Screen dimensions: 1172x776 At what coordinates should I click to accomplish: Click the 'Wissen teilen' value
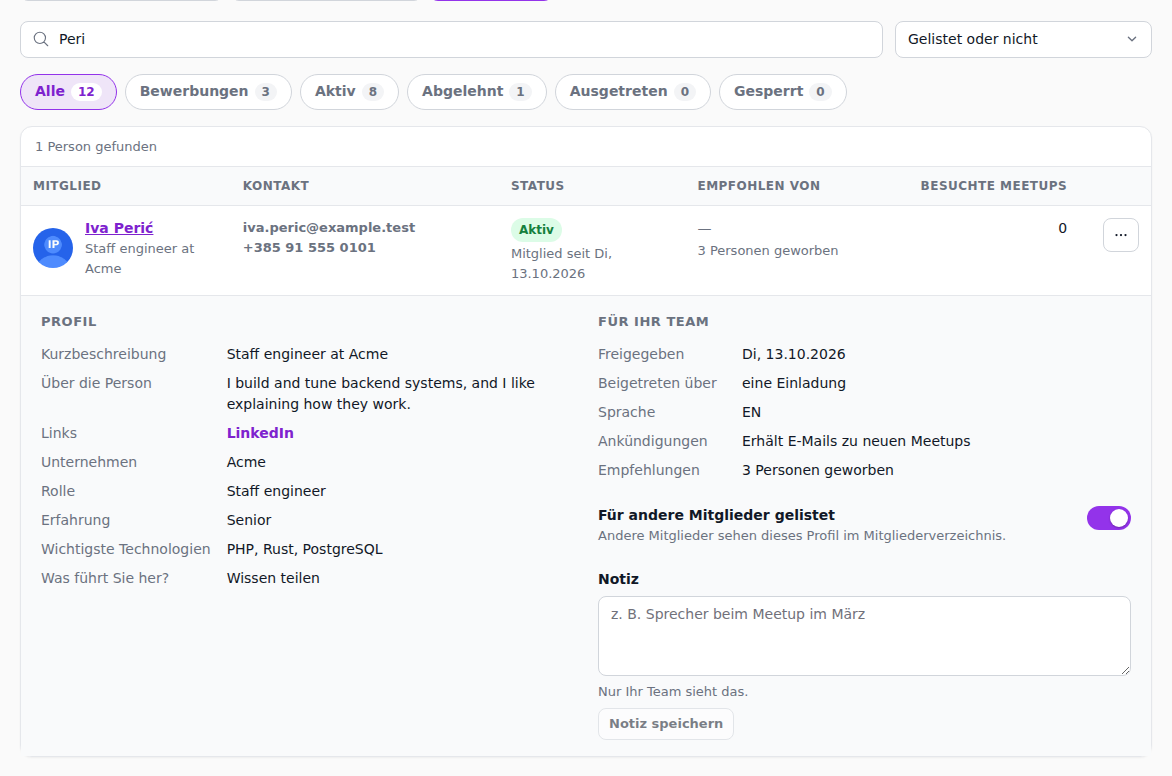(x=274, y=578)
